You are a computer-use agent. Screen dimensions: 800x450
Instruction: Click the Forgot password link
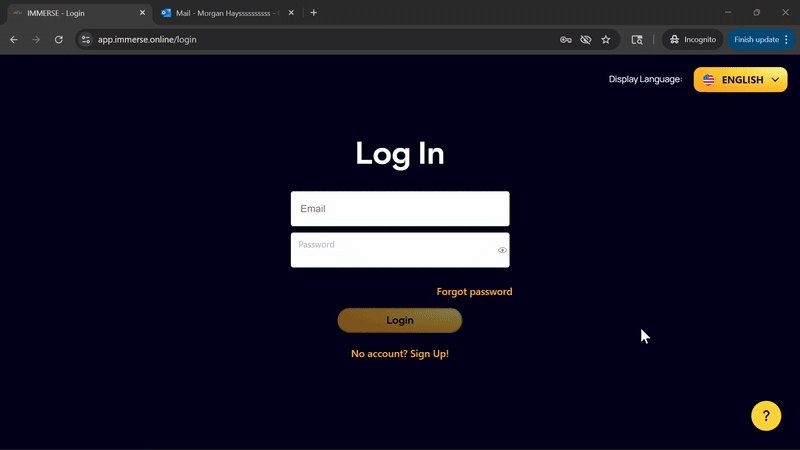coord(474,292)
